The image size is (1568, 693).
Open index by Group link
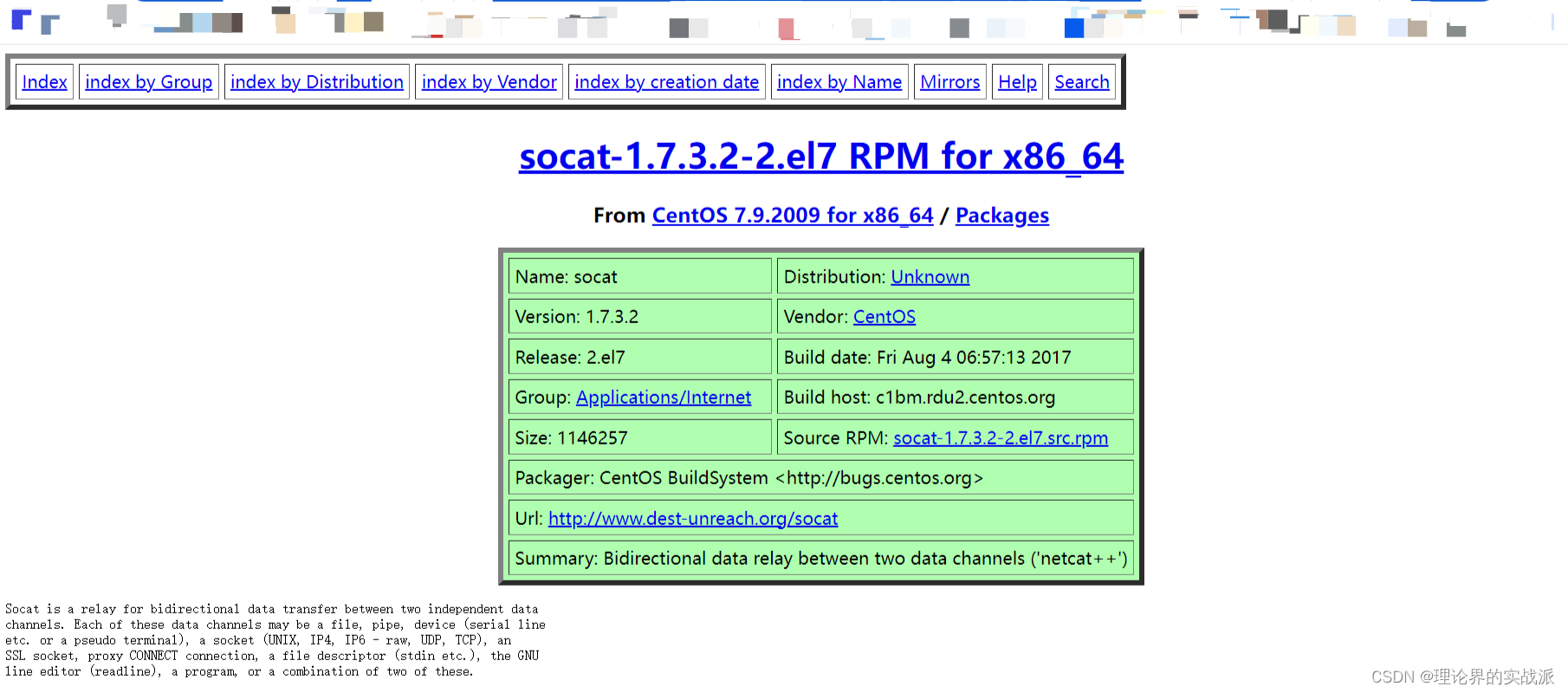pos(149,82)
